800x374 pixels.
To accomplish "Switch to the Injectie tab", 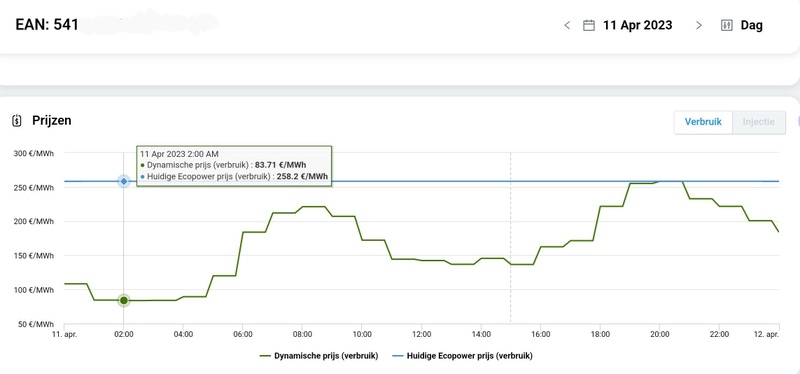I will 759,122.
